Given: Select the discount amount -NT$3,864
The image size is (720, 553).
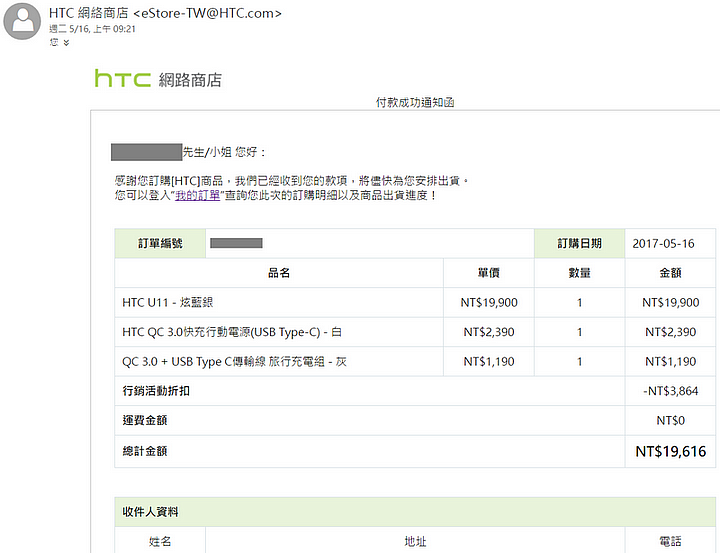Looking at the screenshot, I should tap(670, 391).
